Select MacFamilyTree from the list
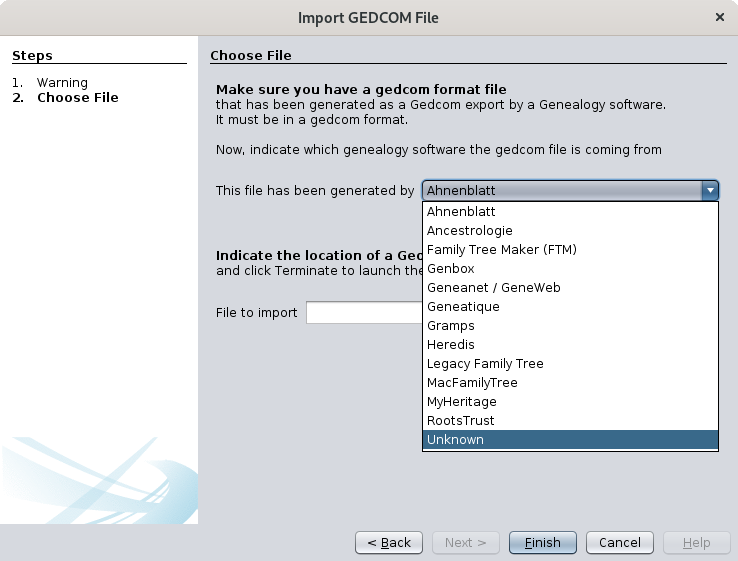 pos(570,383)
